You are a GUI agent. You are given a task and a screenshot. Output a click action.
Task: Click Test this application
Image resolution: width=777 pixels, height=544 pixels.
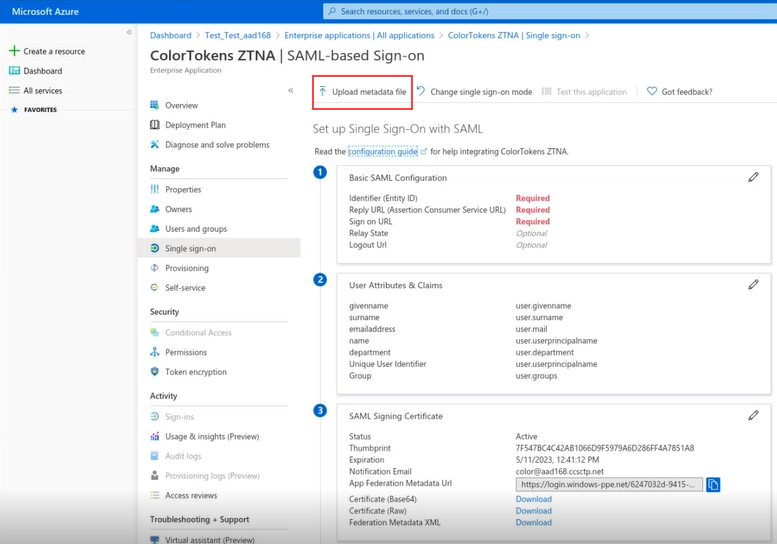tap(584, 92)
